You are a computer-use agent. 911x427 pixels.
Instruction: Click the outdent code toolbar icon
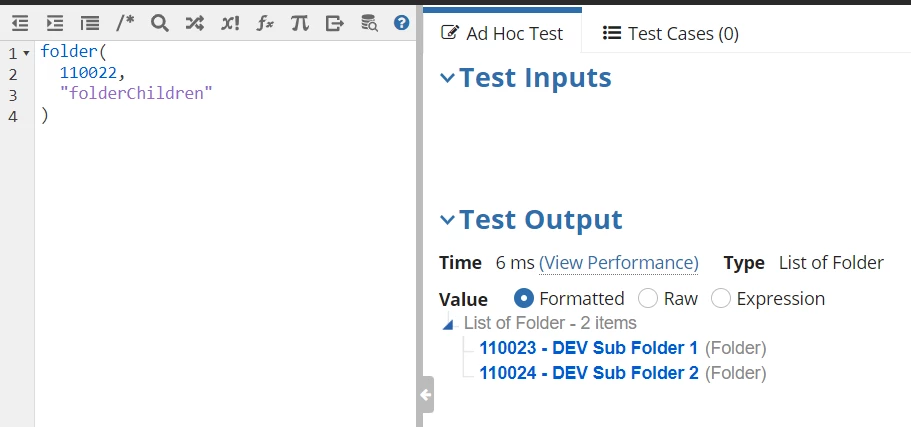click(20, 23)
